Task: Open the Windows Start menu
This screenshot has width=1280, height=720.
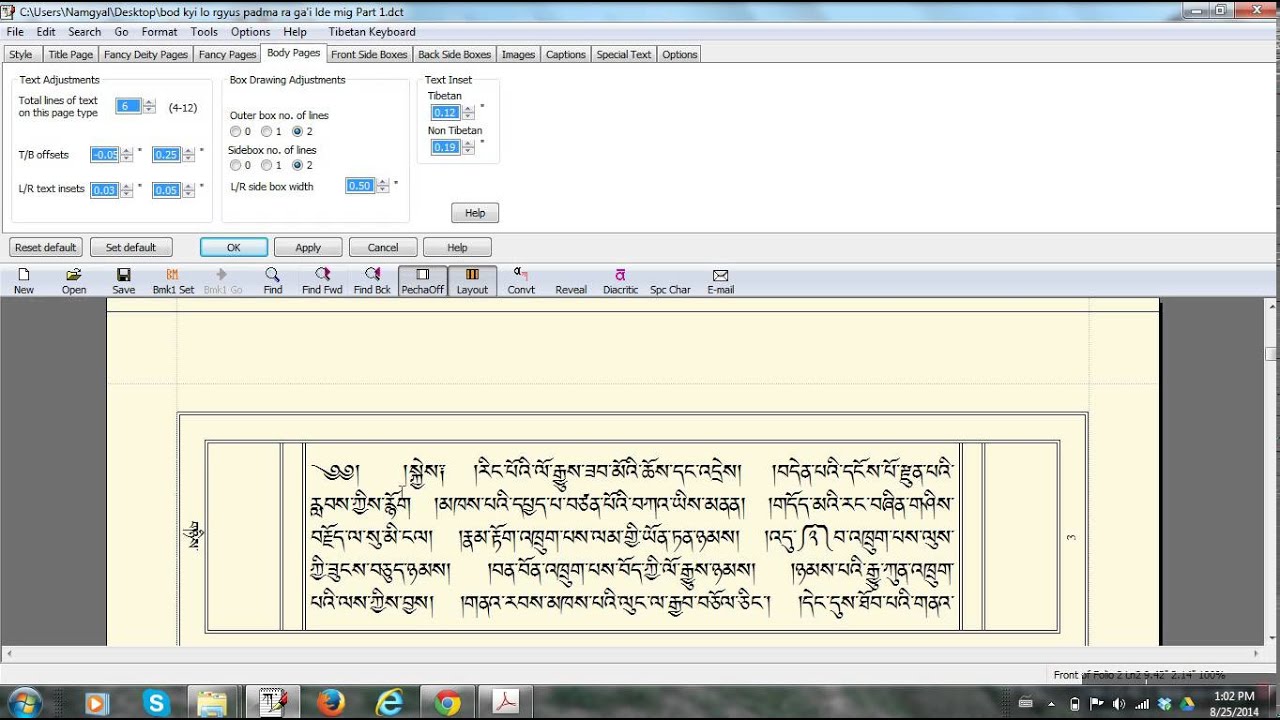Action: [24, 702]
